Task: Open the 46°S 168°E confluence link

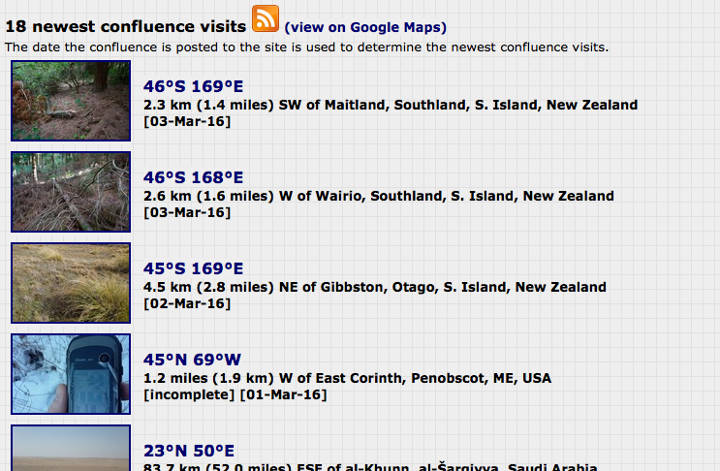Action: [193, 177]
